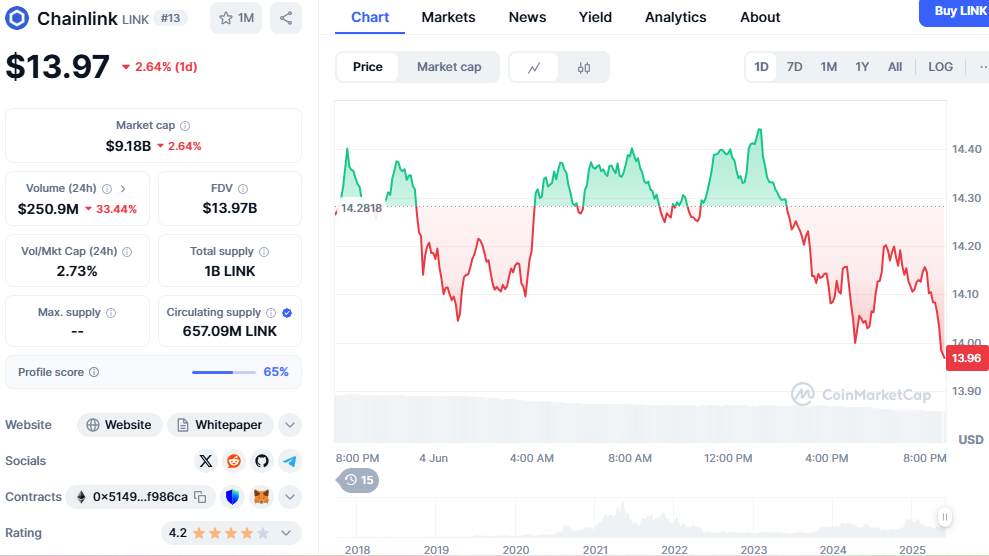Image resolution: width=989 pixels, height=556 pixels.
Task: Set chart range to 1M
Action: tap(828, 67)
